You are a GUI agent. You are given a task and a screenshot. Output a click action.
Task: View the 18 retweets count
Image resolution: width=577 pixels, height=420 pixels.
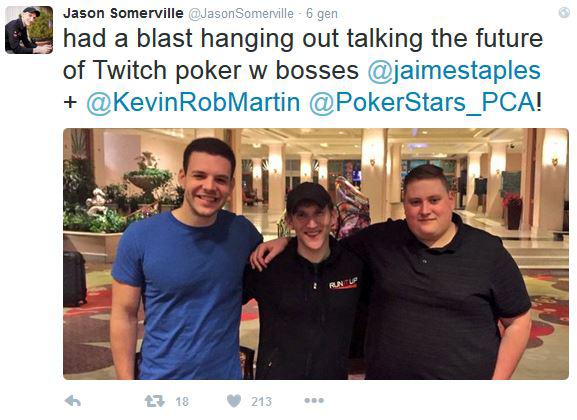tap(182, 401)
